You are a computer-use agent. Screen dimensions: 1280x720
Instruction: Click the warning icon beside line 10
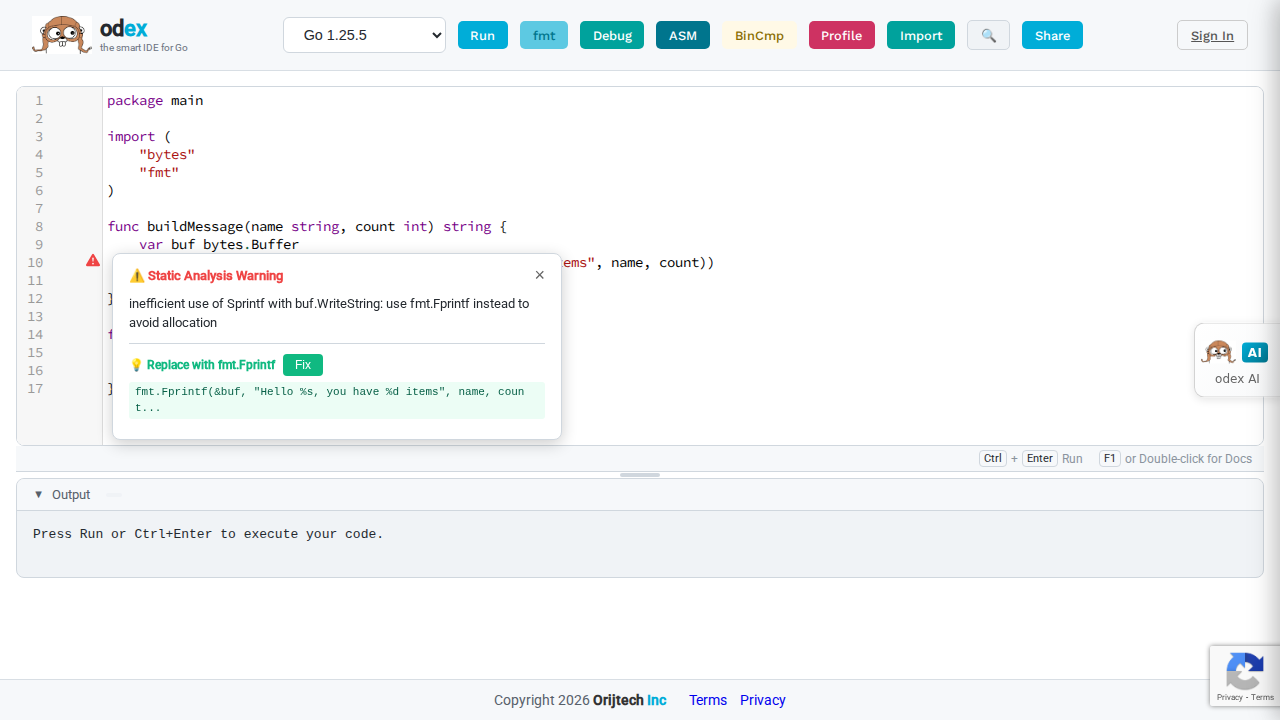[92, 261]
